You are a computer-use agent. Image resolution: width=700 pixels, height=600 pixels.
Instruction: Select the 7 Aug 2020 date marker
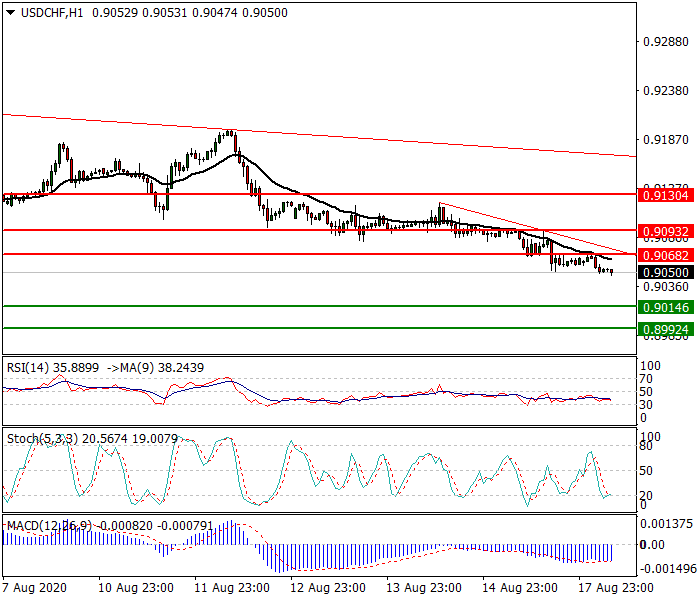coord(35,588)
